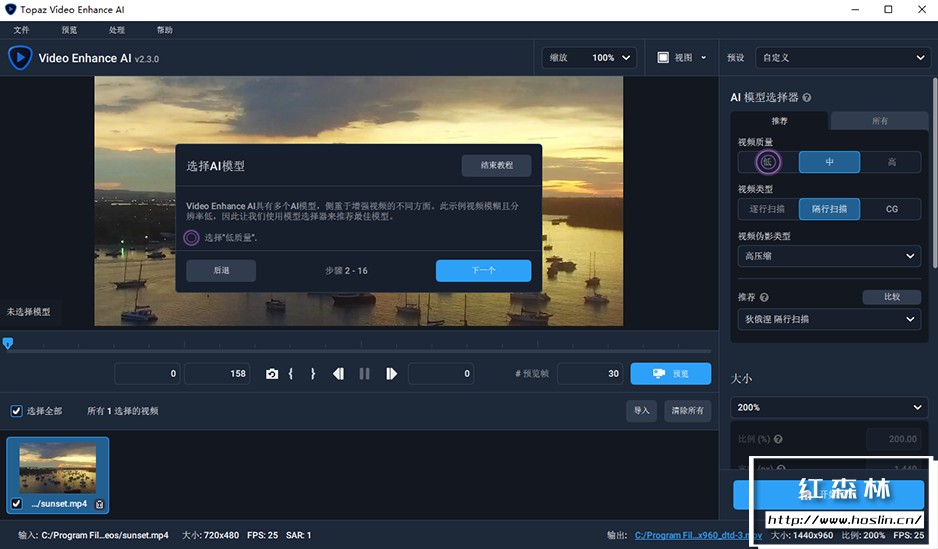Screen dimensions: 938x549
Task: Click the 导入 button
Action: (x=641, y=411)
